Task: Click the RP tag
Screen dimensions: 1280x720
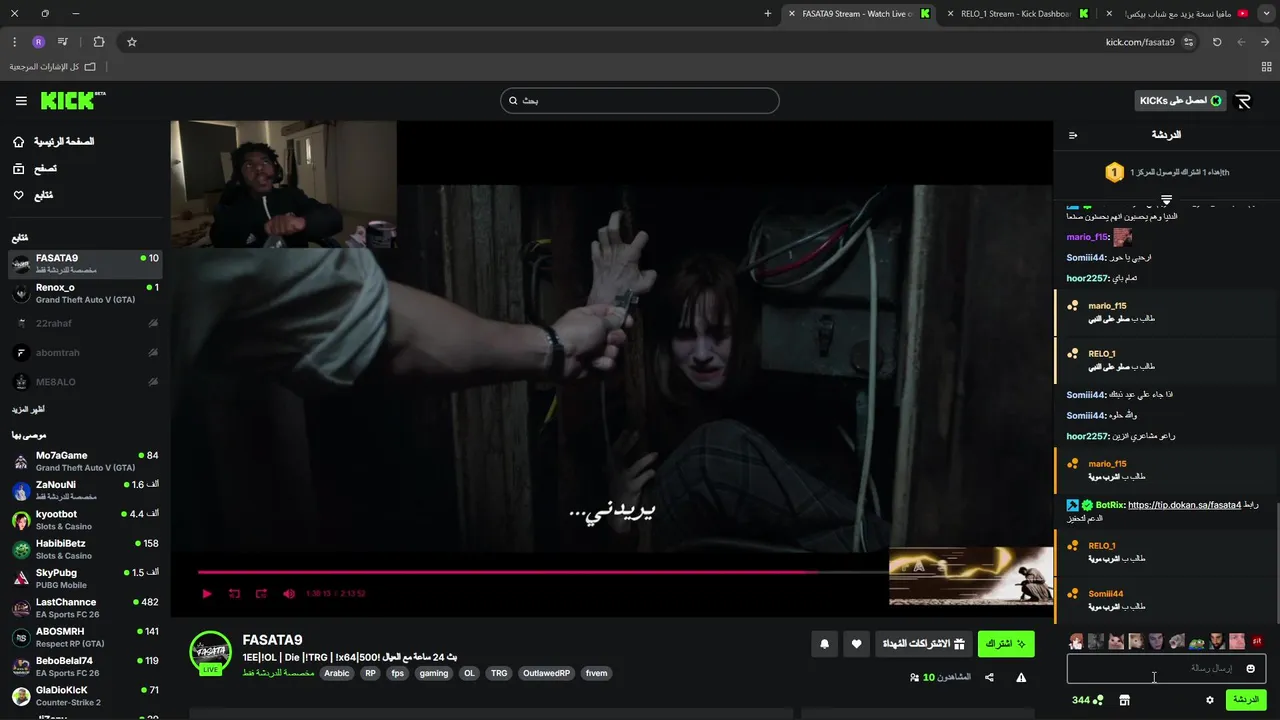Action: tap(370, 674)
